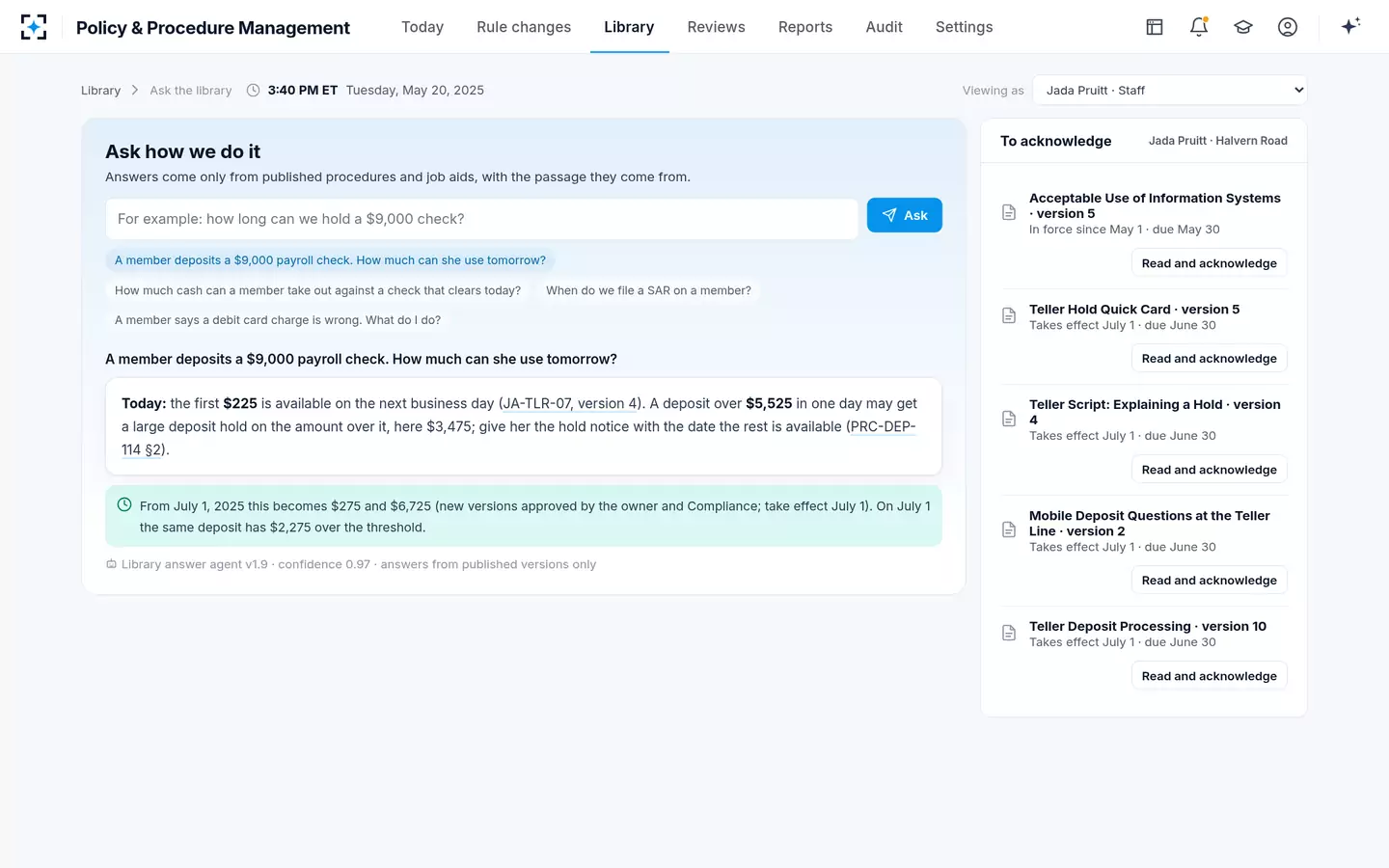
Task: Open the Reviews tab
Action: click(716, 27)
